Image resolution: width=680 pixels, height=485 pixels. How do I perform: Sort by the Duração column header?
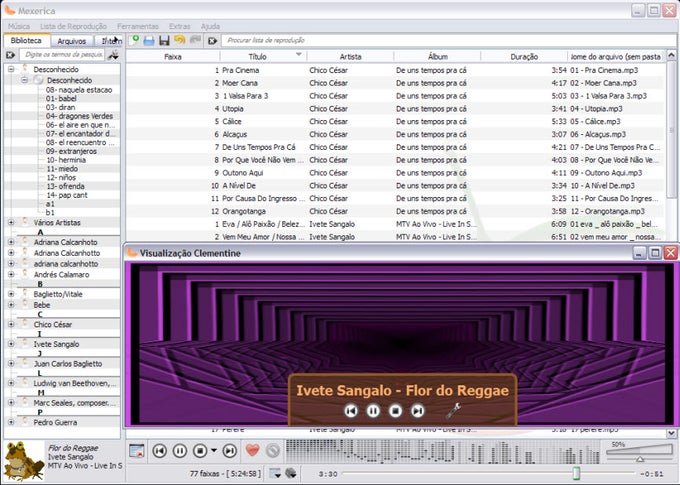(x=524, y=56)
